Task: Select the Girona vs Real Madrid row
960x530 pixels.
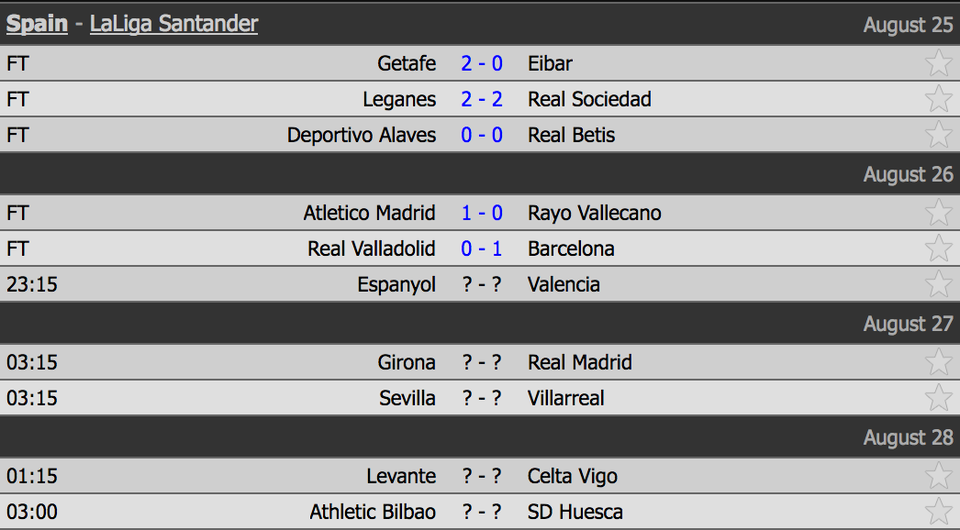Action: tap(480, 362)
